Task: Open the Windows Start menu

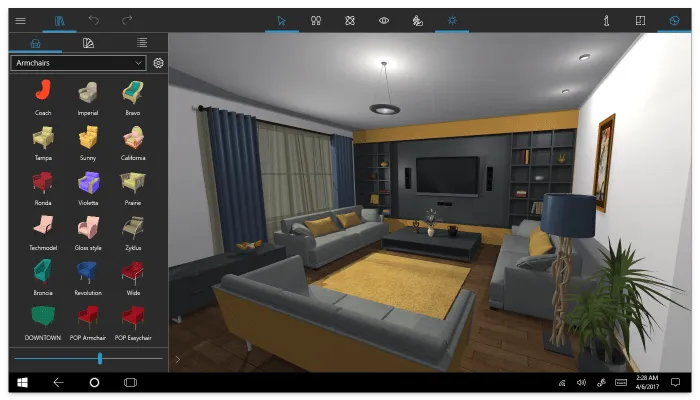Action: (x=22, y=383)
